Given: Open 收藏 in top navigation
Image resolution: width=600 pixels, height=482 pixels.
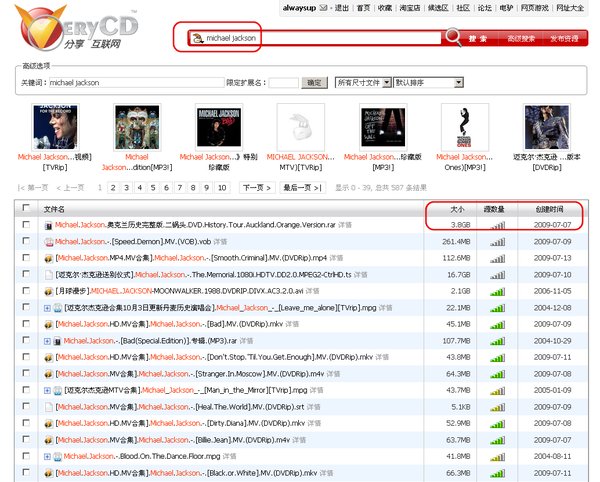Looking at the screenshot, I should 385,8.
